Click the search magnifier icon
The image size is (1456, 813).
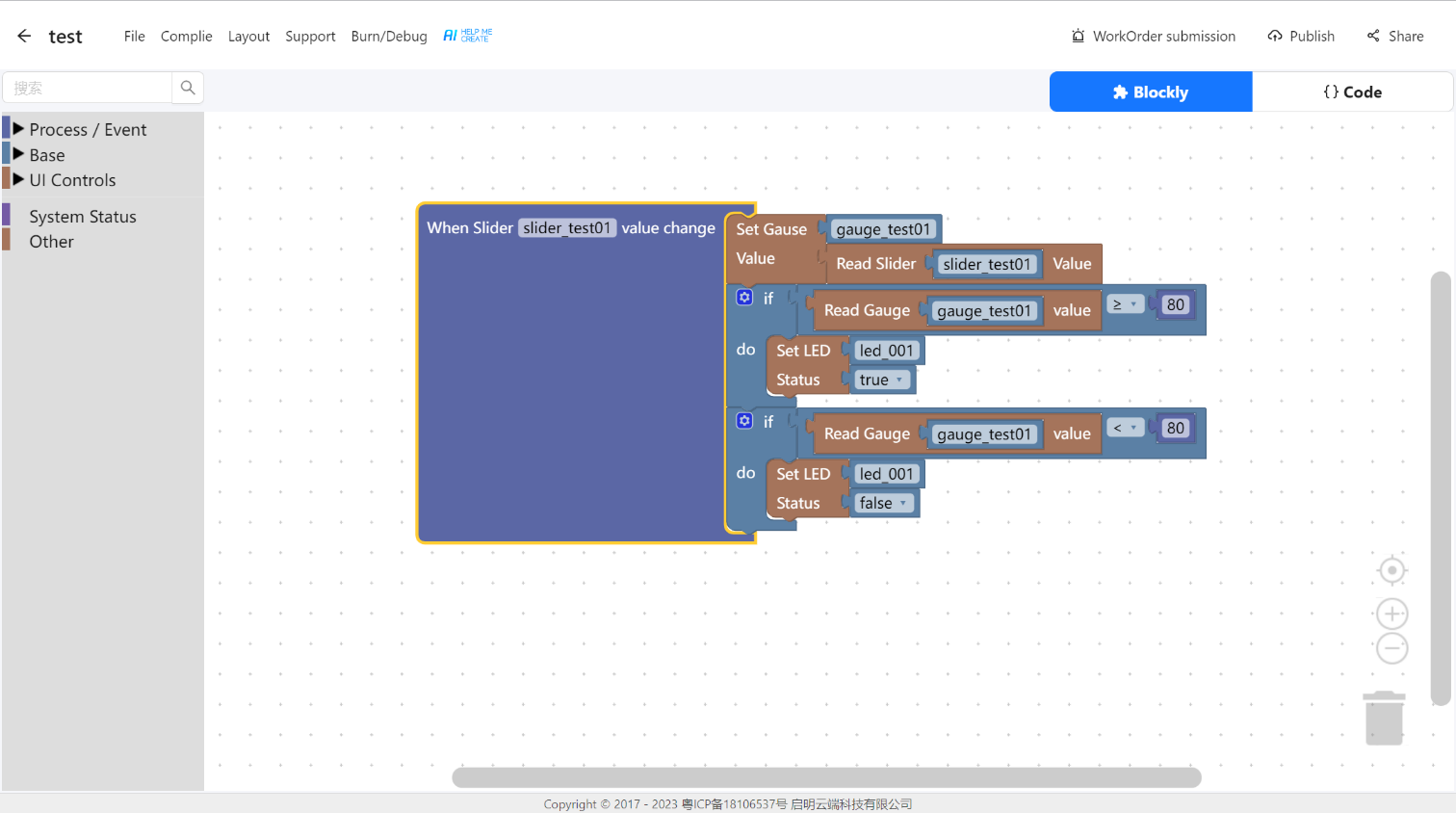click(x=188, y=88)
